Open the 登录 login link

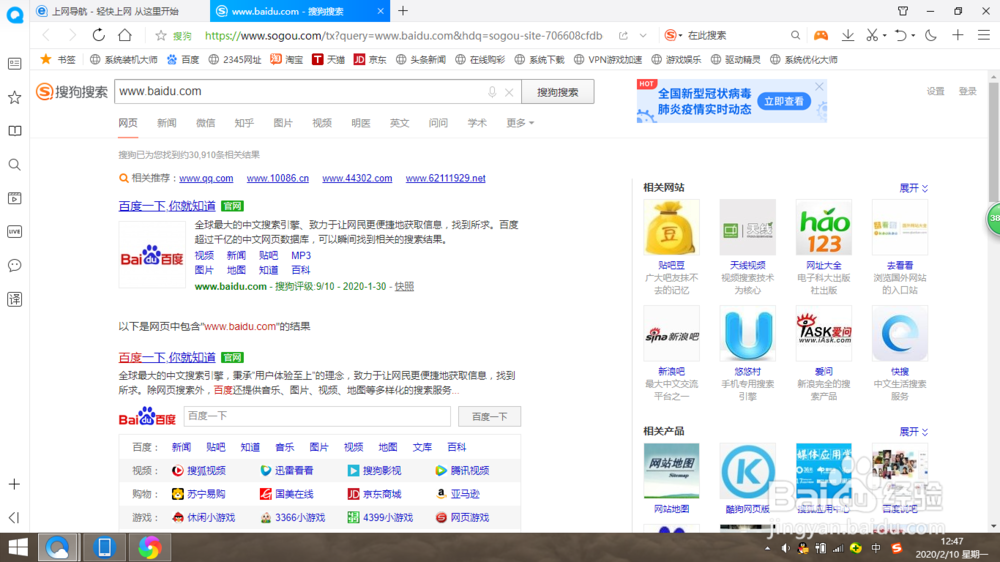[x=967, y=91]
